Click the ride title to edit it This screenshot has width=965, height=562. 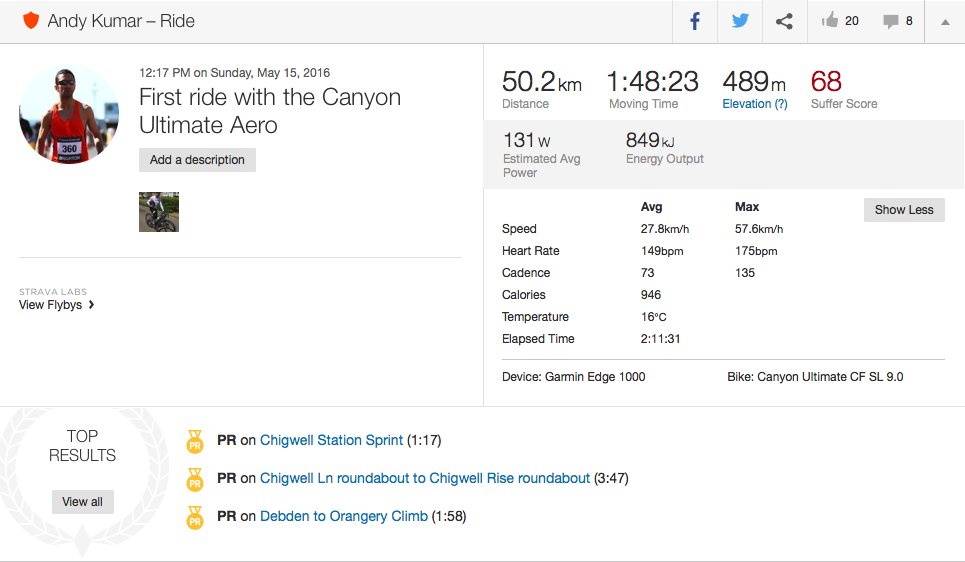tap(270, 111)
